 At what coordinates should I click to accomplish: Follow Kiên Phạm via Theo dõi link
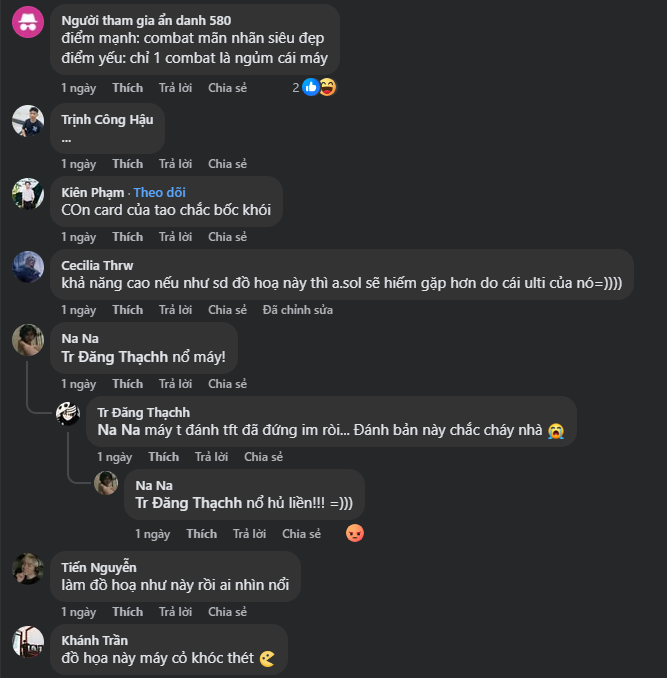(x=159, y=192)
